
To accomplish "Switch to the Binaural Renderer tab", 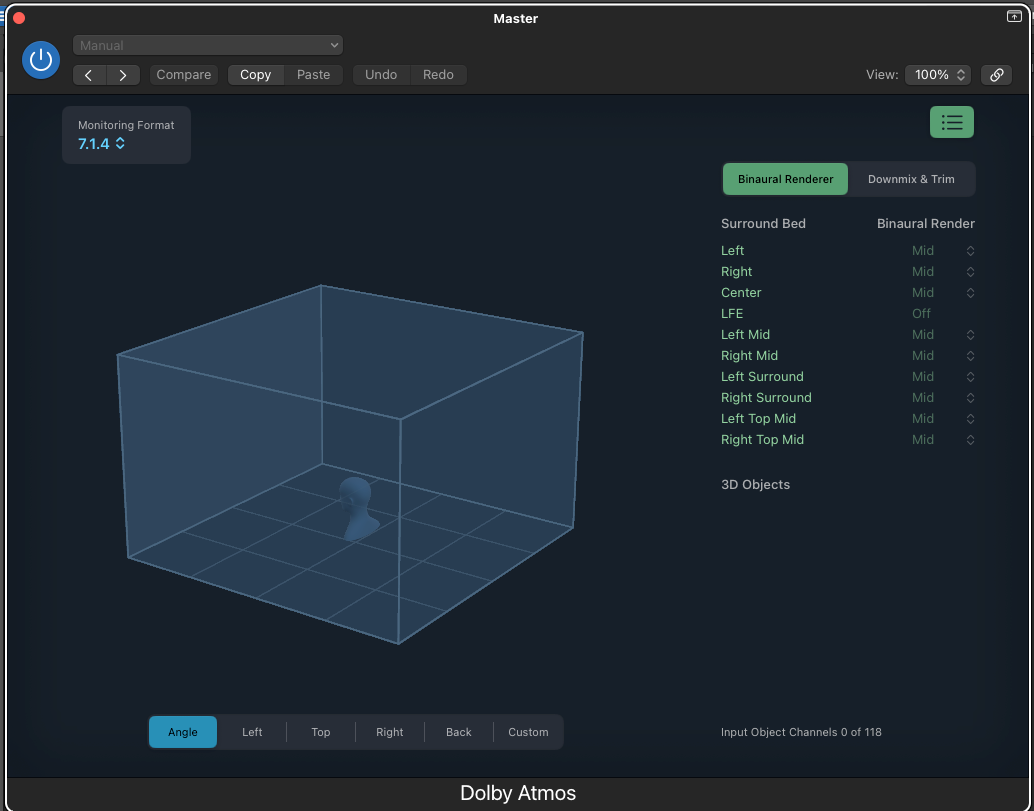I will point(785,179).
